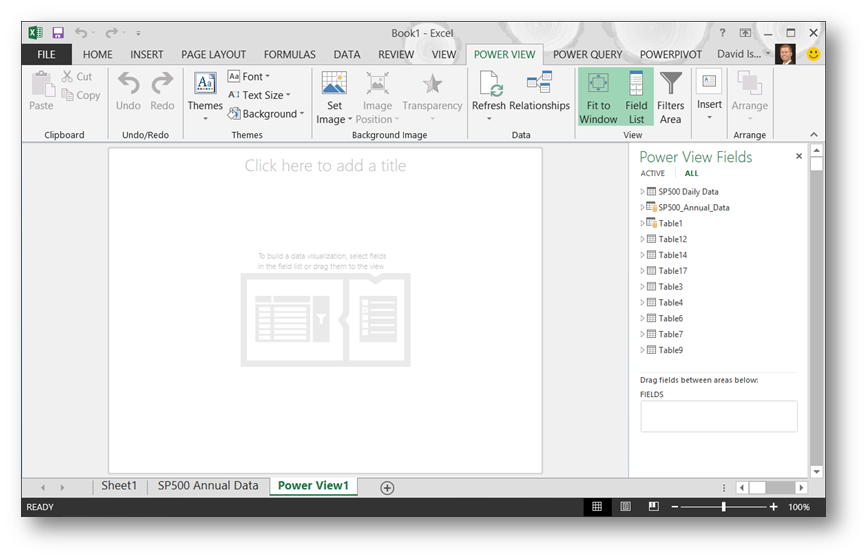Viewport: 868px width, 559px height.
Task: Click the Power View Undo arrow icon
Action: click(128, 83)
